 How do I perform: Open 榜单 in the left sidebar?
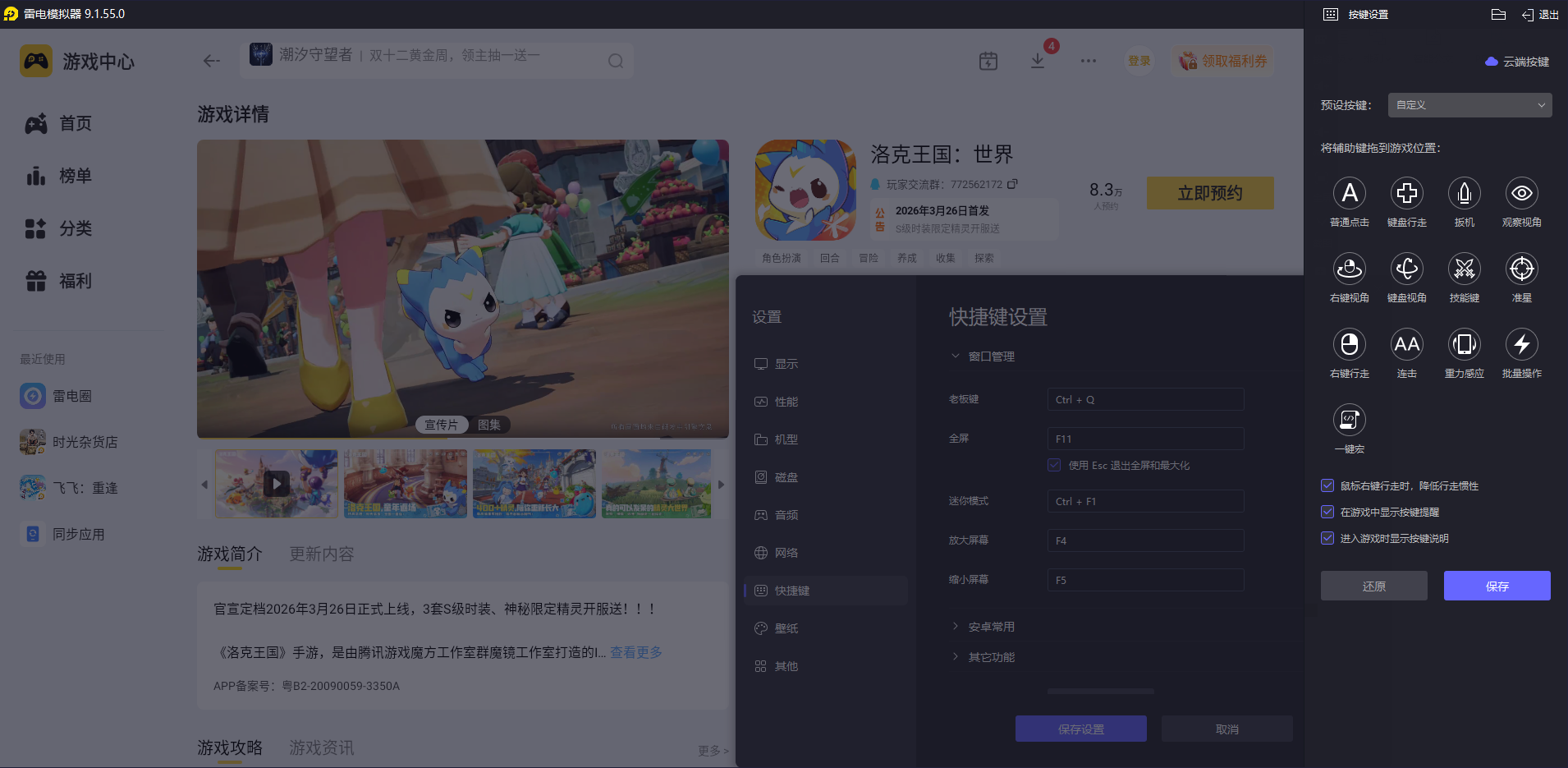click(x=74, y=176)
